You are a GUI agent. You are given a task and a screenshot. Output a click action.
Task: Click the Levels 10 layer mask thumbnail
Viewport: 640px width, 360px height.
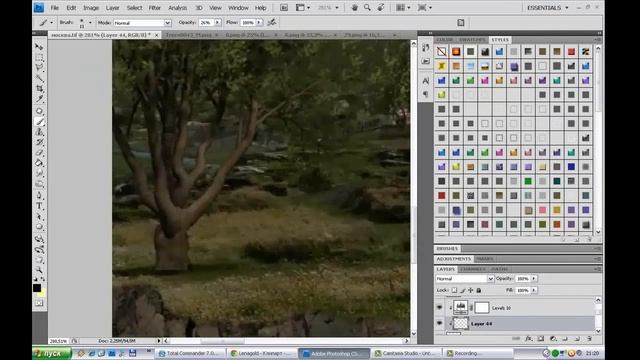(482, 307)
